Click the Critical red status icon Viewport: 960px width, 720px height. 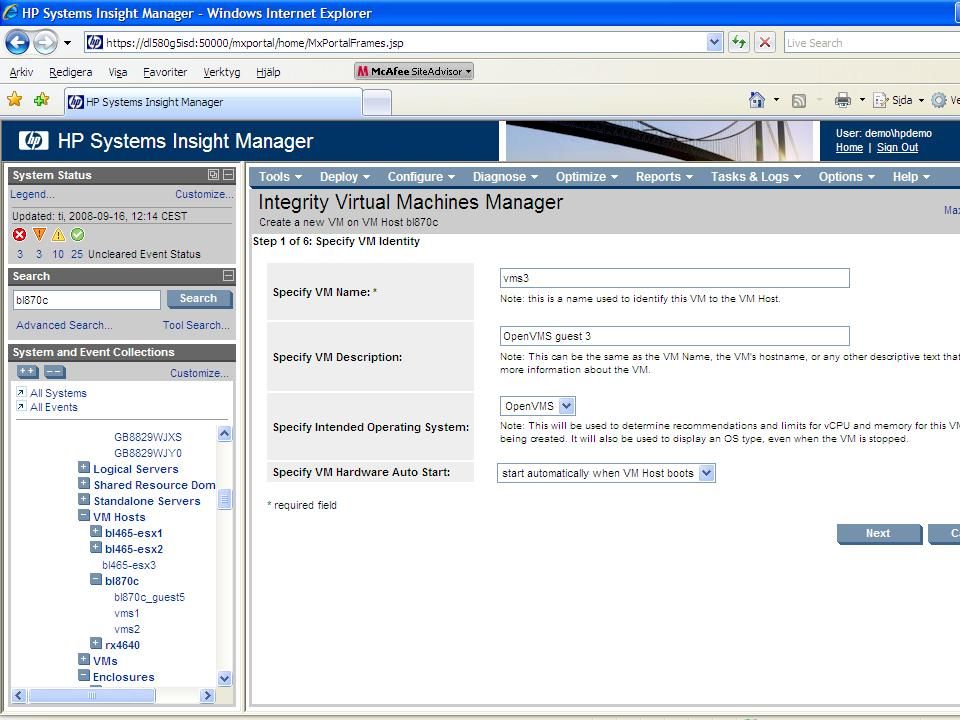click(x=20, y=234)
